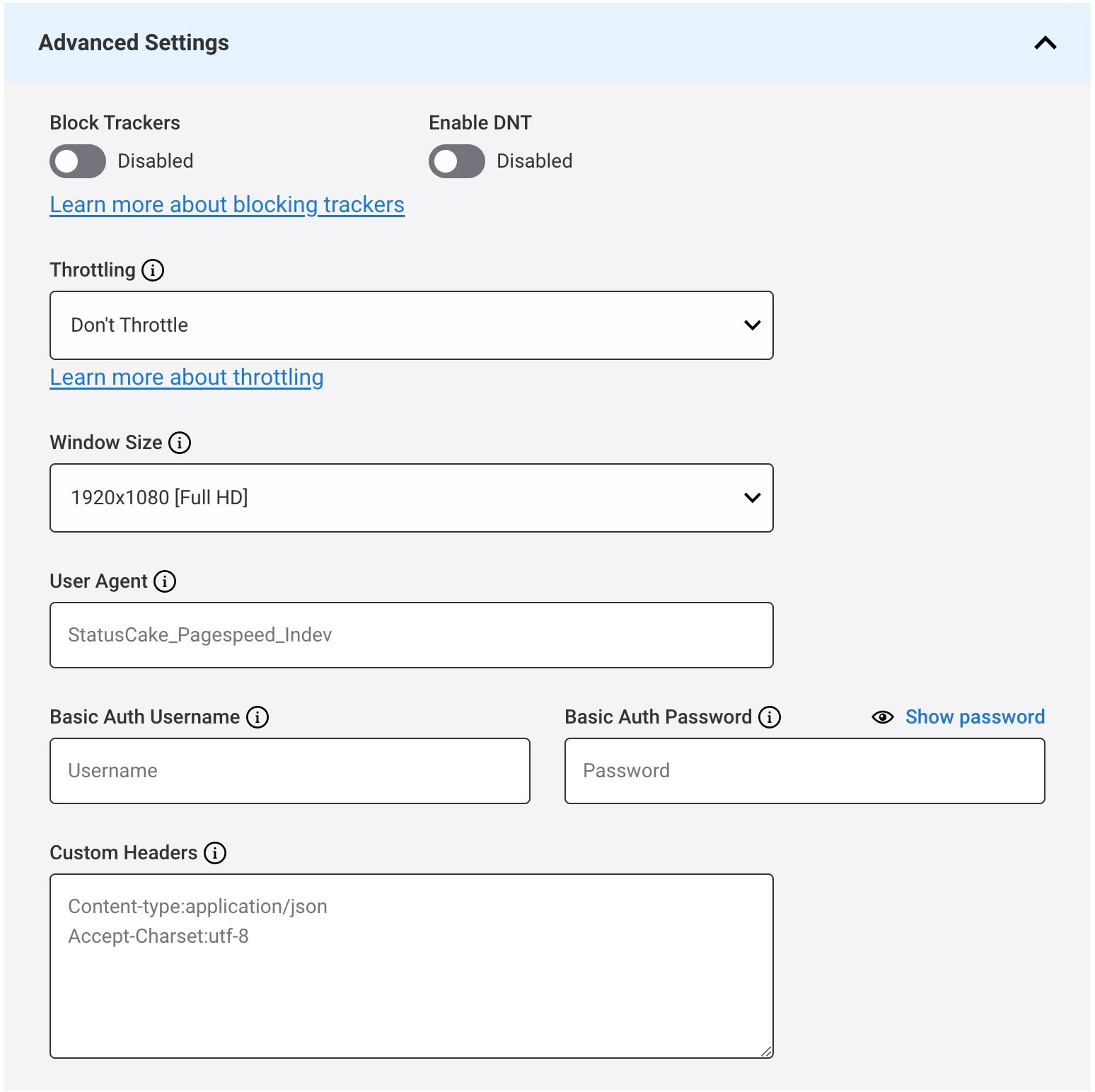Click the Window Size info icon
This screenshot has height=1092, width=1095.
point(180,443)
